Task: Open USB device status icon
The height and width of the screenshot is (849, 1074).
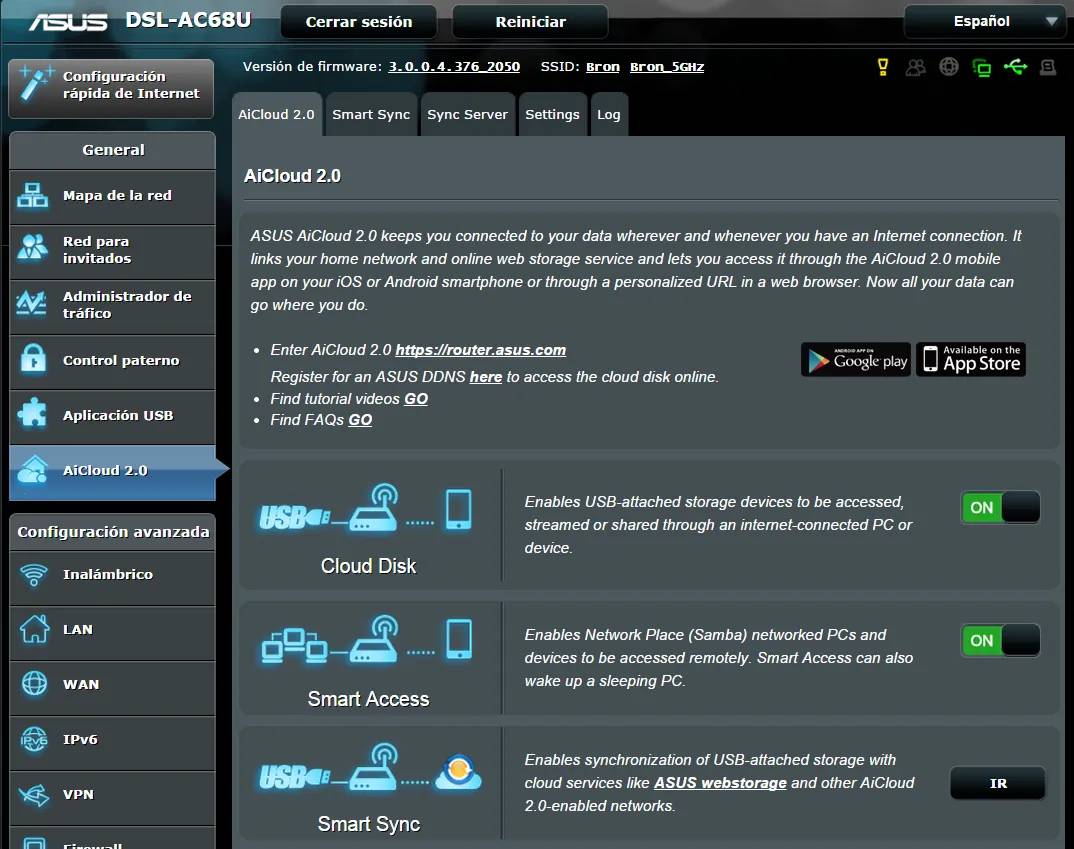Action: point(1015,65)
